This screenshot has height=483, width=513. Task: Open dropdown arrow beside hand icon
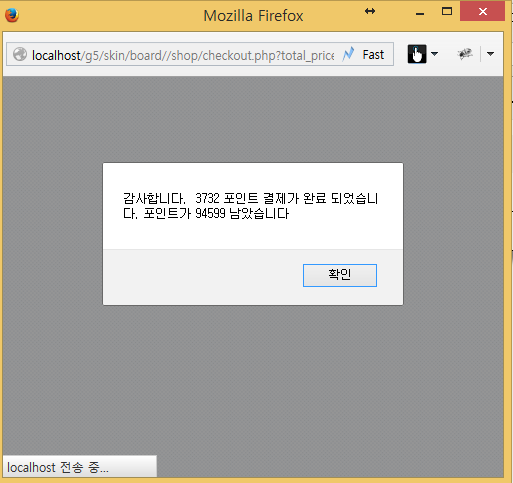coord(434,54)
